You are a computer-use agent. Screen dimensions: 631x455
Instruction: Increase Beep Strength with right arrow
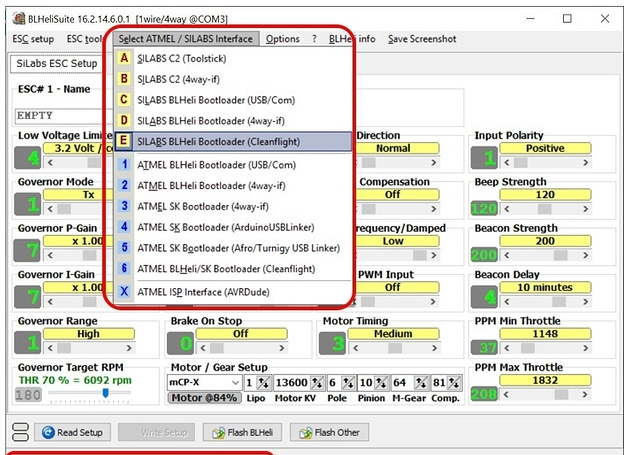coord(586,209)
